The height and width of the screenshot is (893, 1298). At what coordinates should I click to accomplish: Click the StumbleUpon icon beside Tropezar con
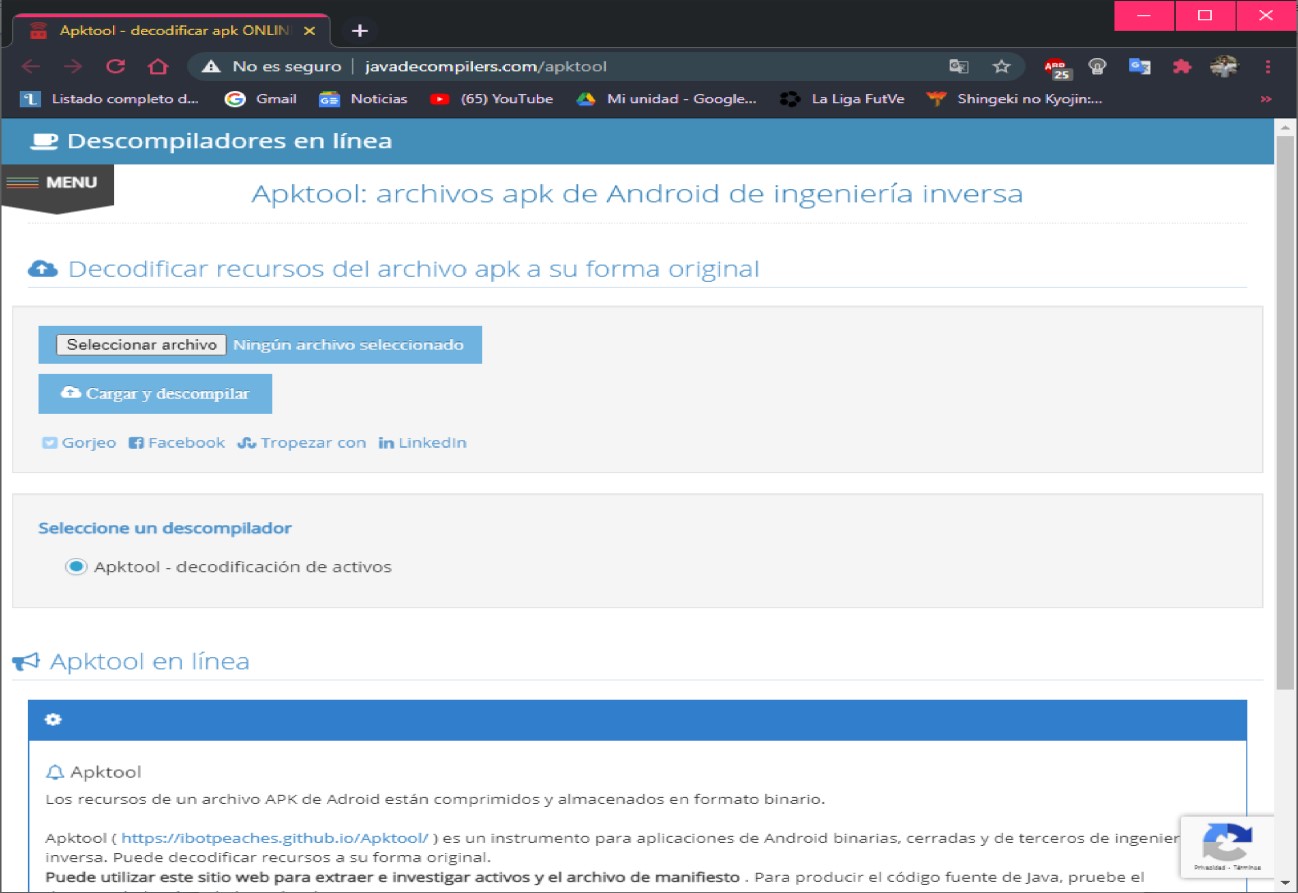click(x=247, y=442)
